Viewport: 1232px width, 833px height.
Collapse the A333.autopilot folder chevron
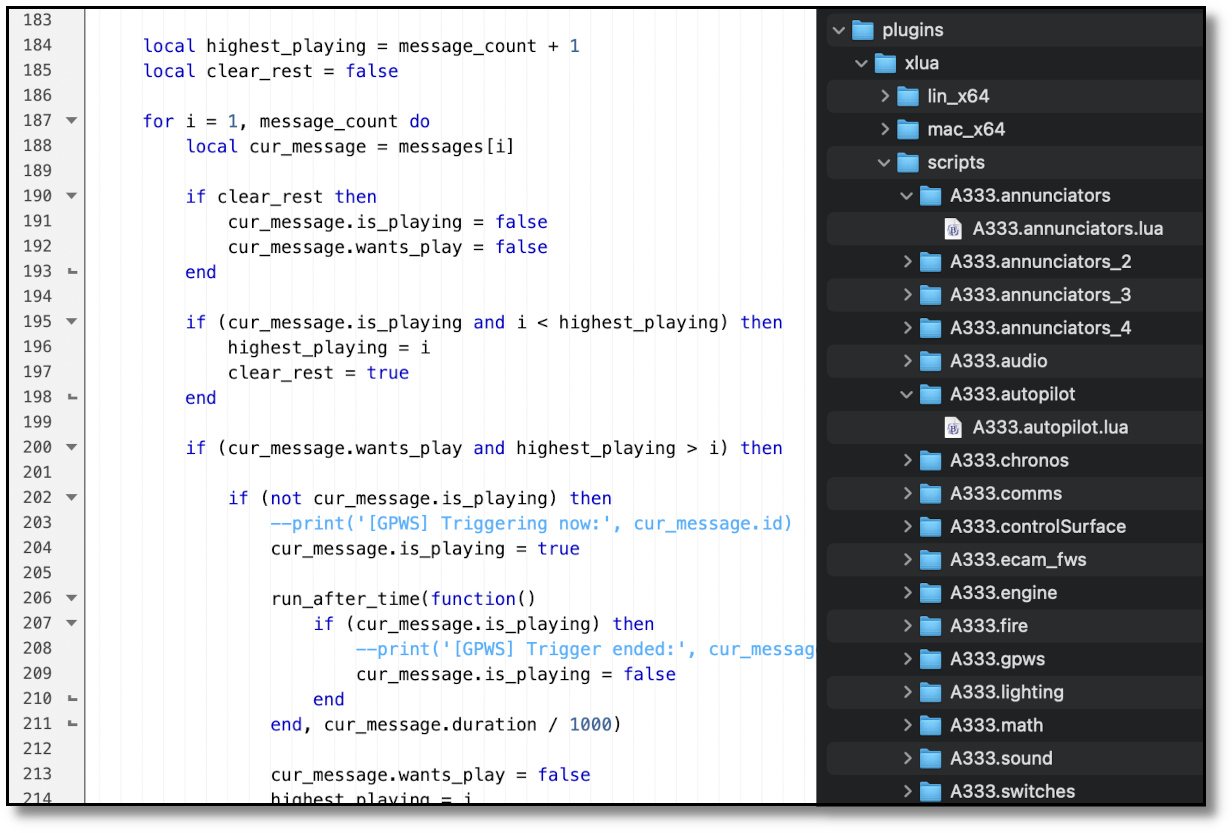pyautogui.click(x=907, y=394)
